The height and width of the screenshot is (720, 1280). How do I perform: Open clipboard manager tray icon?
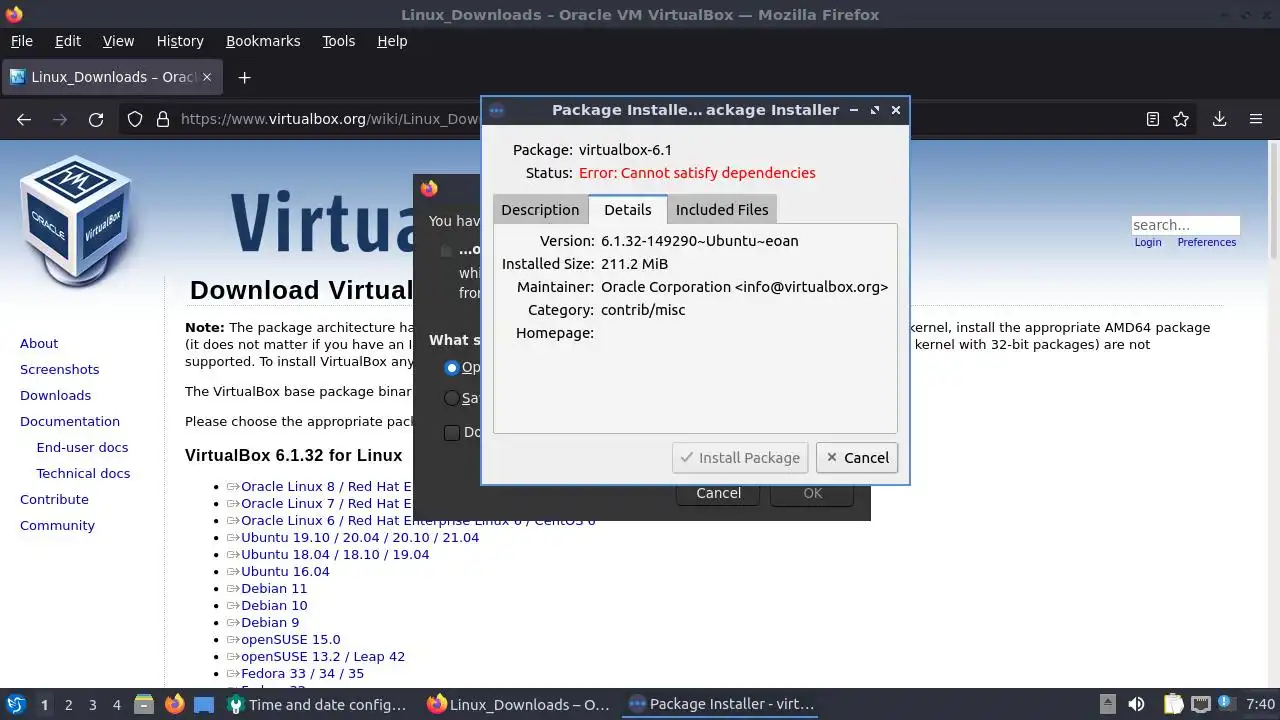(1173, 704)
